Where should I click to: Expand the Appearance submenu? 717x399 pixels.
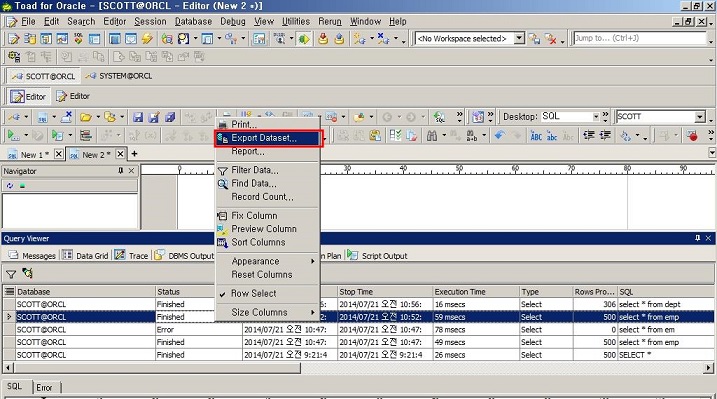(267, 261)
